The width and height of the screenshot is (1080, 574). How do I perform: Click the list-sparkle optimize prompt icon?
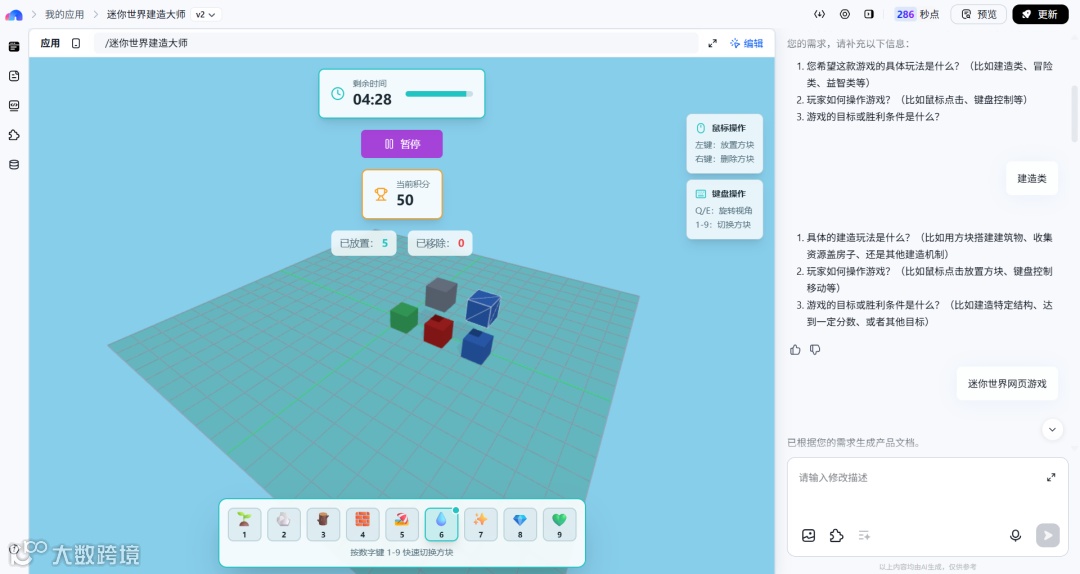[864, 535]
